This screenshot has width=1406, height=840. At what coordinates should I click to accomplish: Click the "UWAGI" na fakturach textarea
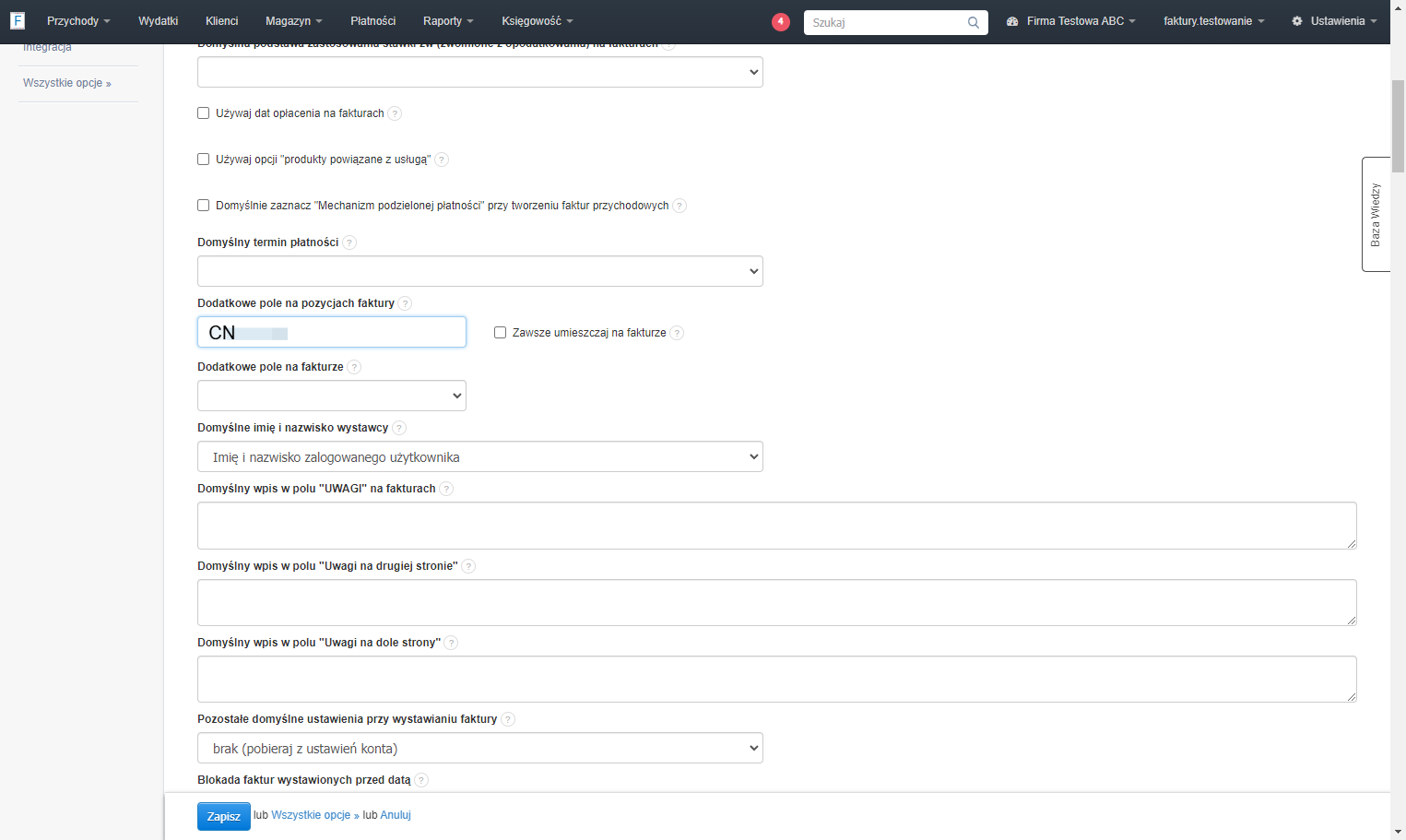777,526
